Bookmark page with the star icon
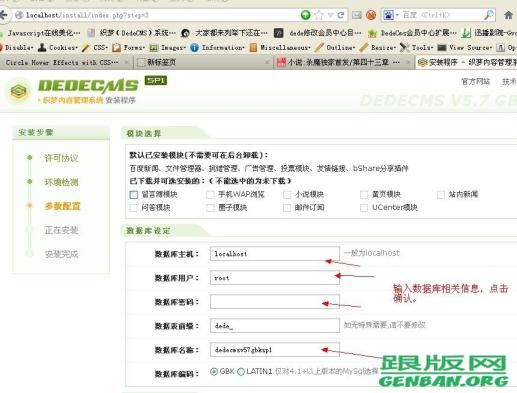Image resolution: width=517 pixels, height=393 pixels. click(319, 15)
